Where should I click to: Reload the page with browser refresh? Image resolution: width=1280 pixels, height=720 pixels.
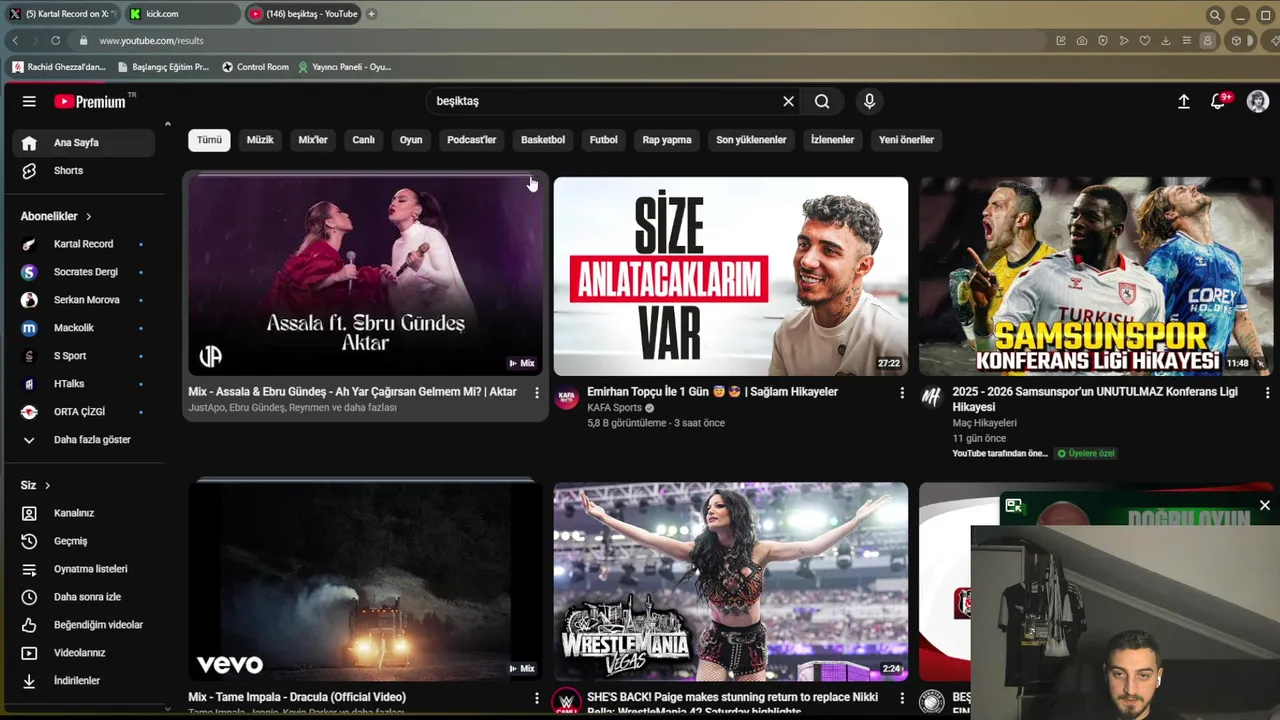[x=56, y=41]
